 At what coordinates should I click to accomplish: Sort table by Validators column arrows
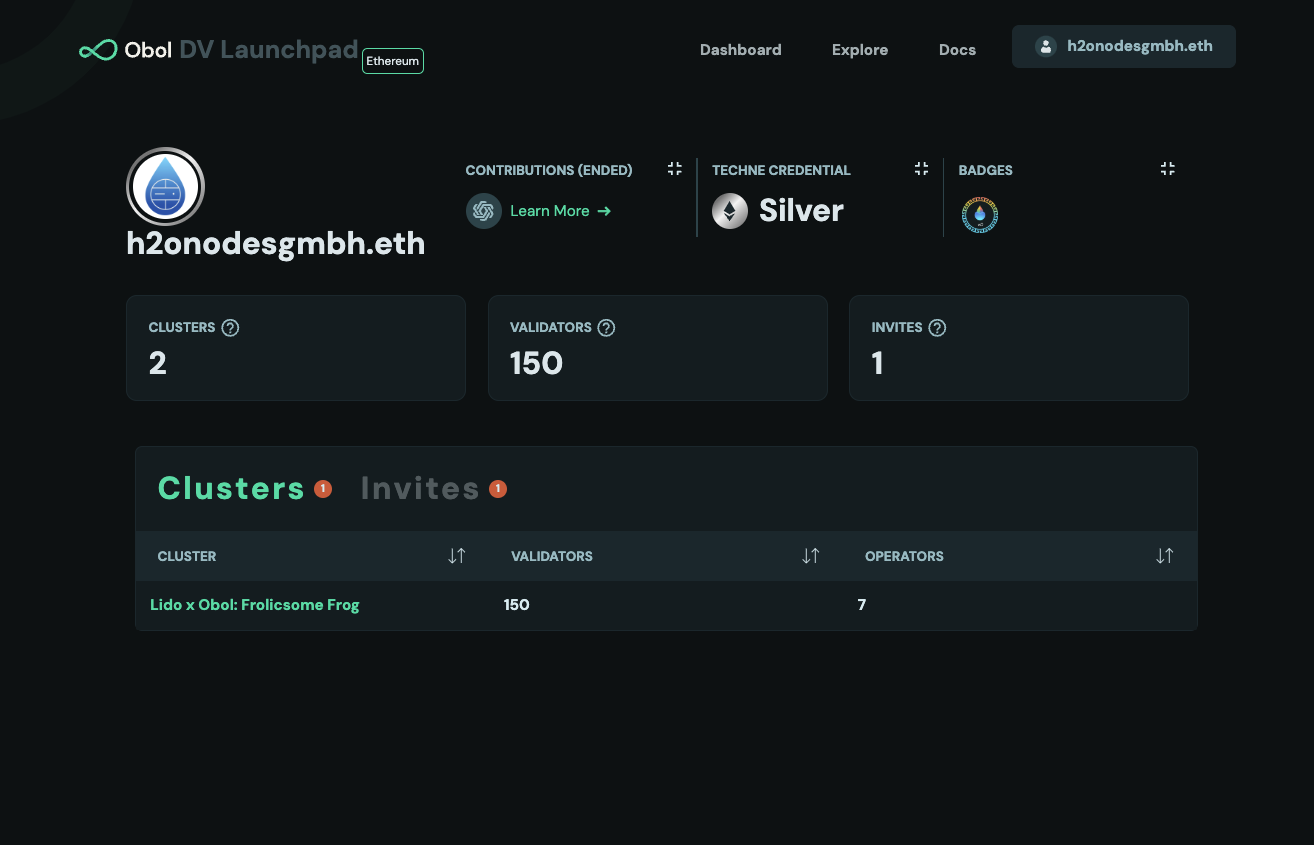point(811,556)
